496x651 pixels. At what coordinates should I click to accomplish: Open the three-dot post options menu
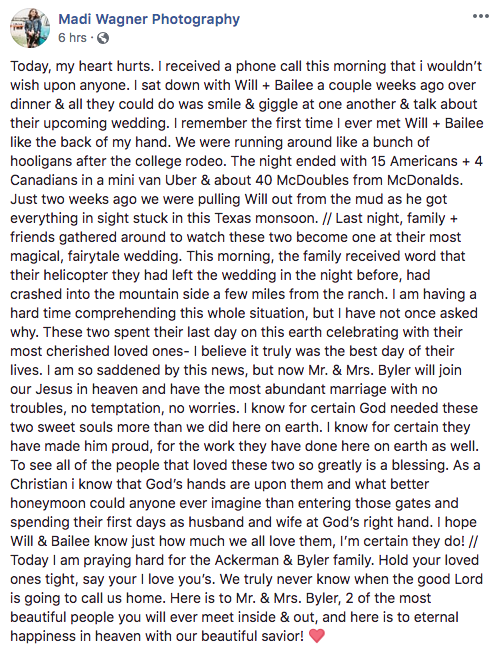[x=481, y=17]
